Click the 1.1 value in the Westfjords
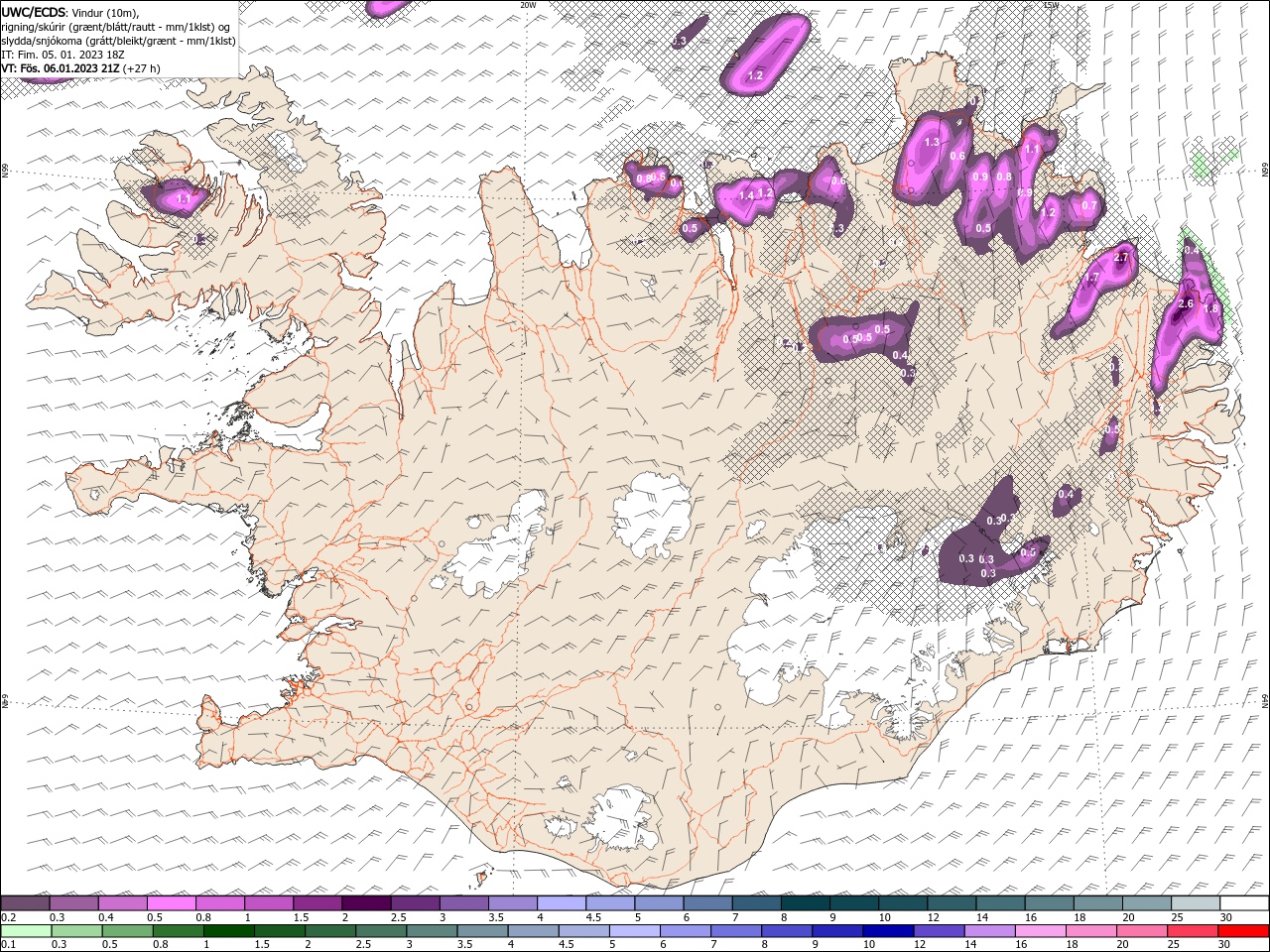Image resolution: width=1270 pixels, height=952 pixels. click(184, 198)
